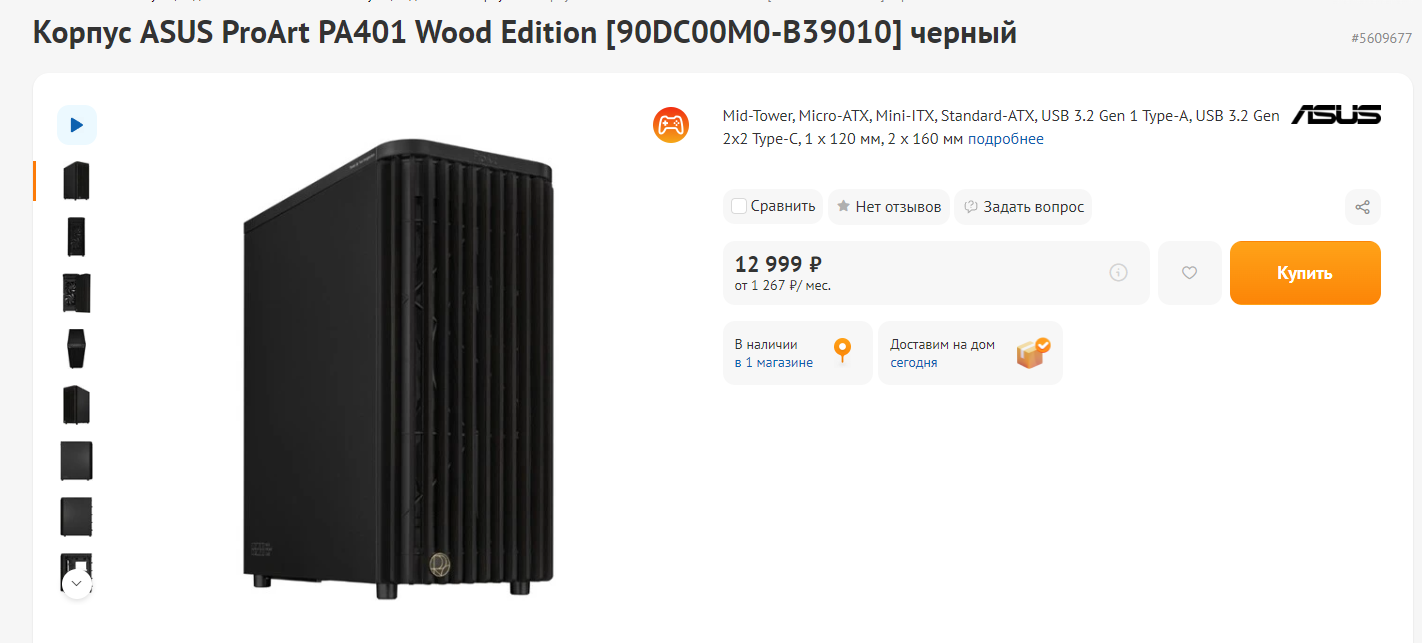Open в 1 магазине availability link
1422x643 pixels.
point(774,362)
